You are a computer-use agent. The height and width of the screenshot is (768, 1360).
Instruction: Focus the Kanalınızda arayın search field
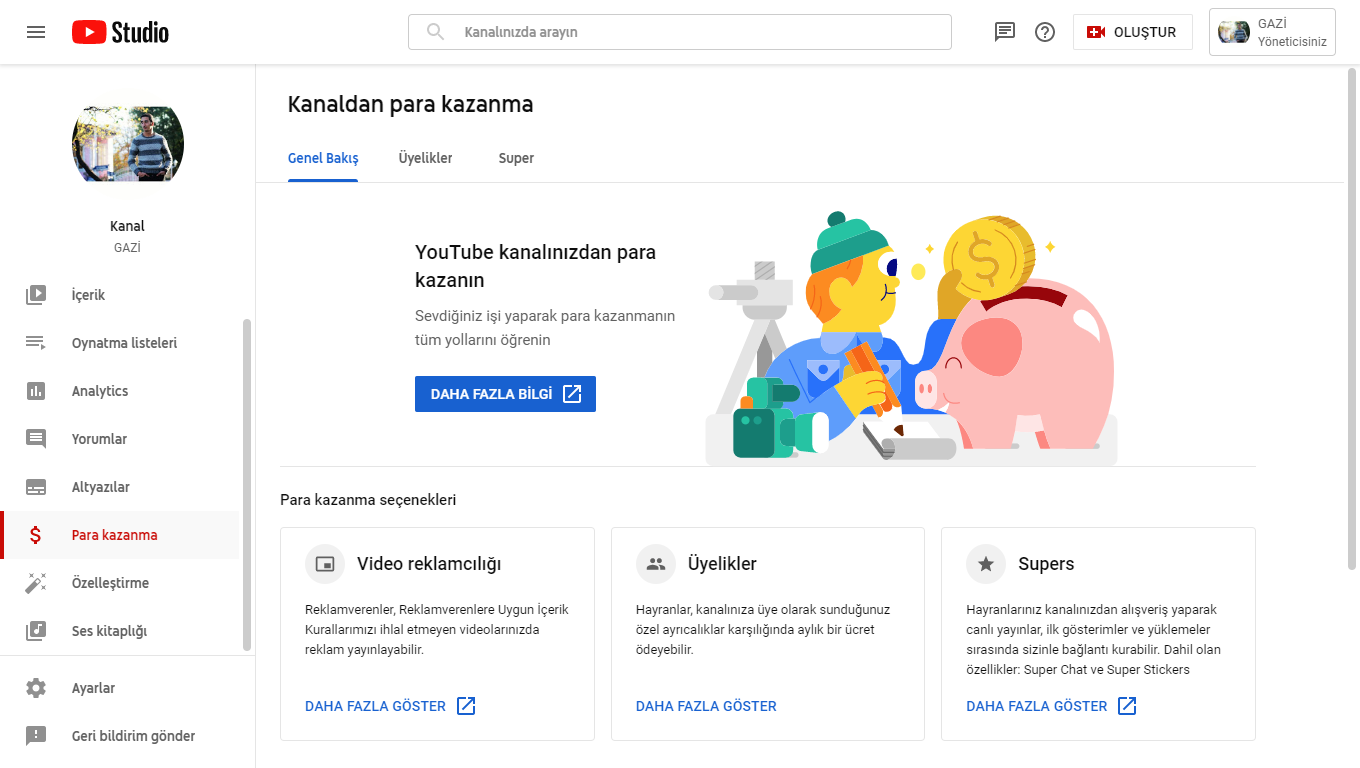click(680, 32)
